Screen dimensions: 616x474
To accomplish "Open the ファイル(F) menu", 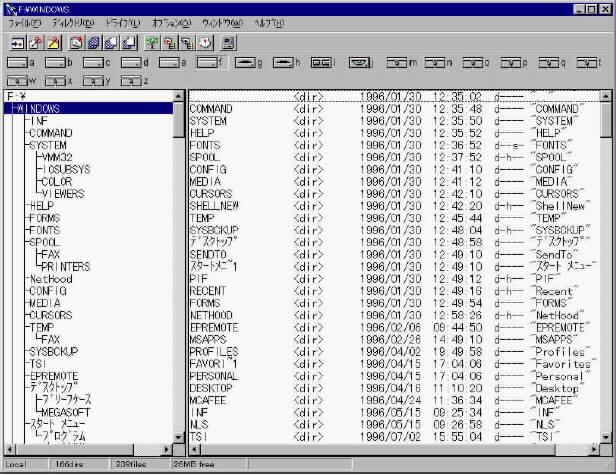I will pos(22,22).
